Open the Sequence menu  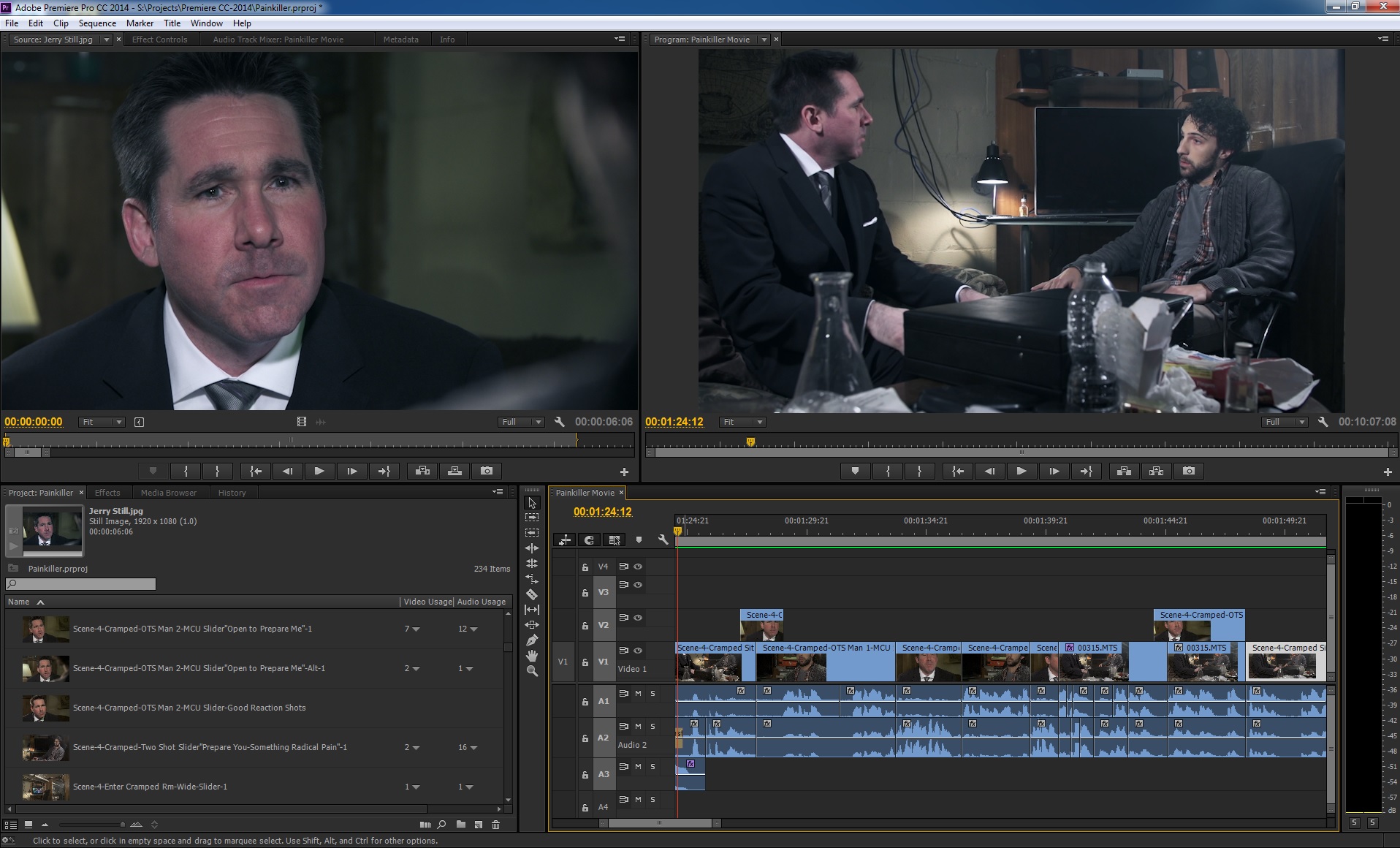(97, 23)
